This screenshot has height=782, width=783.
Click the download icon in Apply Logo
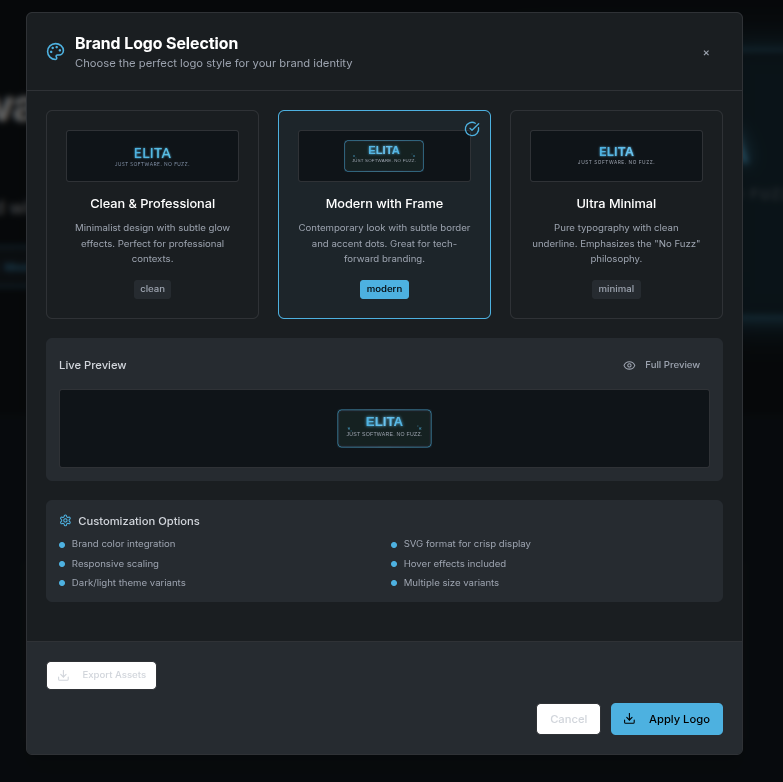[629, 719]
